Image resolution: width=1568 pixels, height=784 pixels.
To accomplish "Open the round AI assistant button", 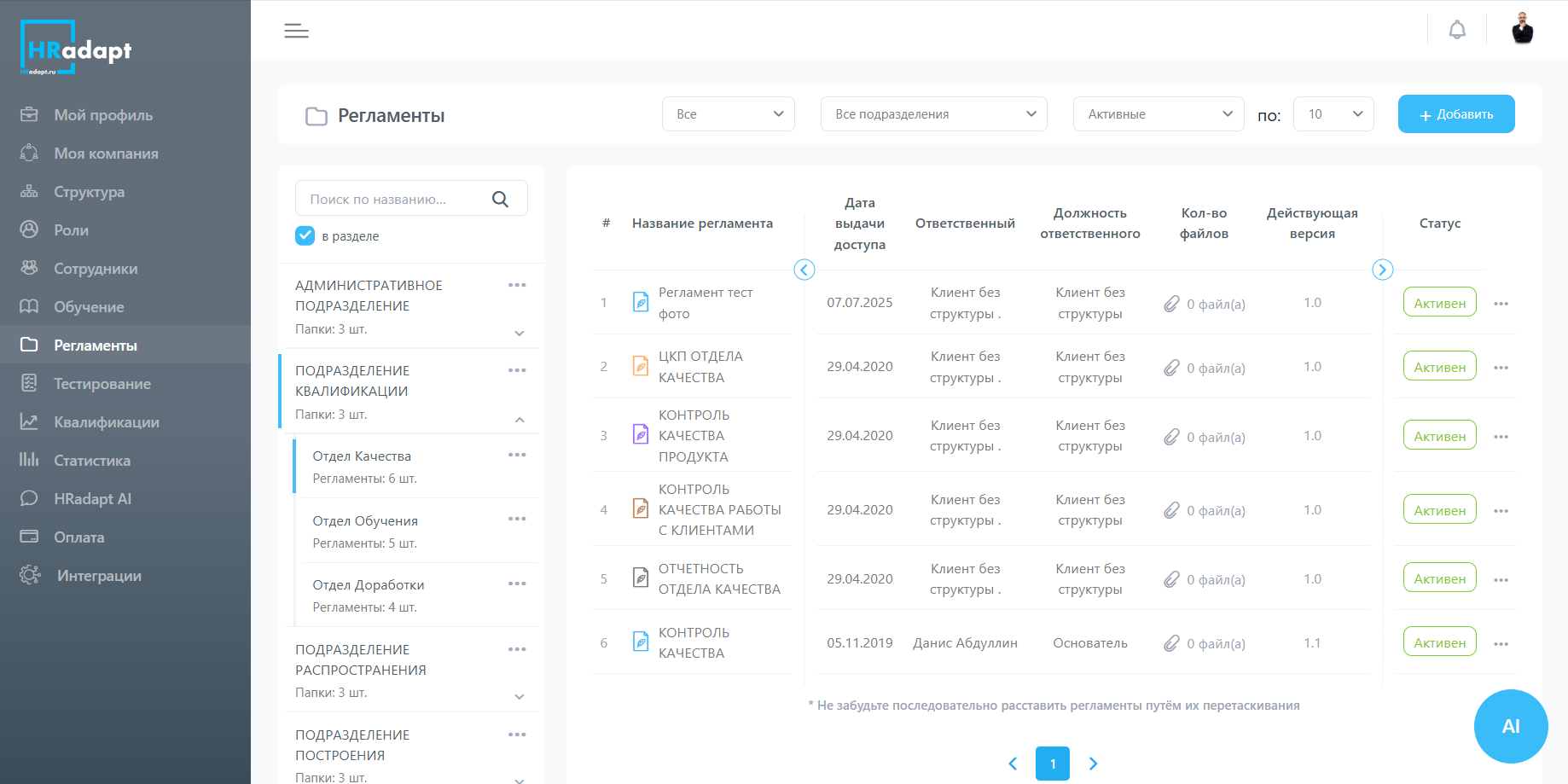I will (1510, 726).
